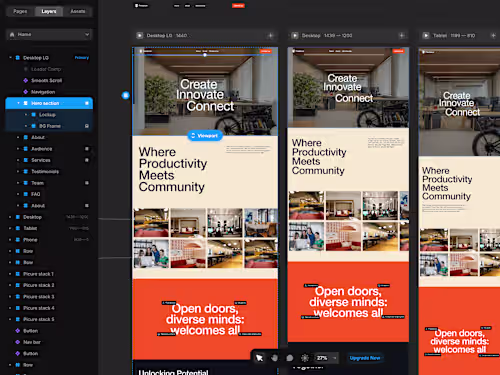The height and width of the screenshot is (375, 500).
Task: Switch to the Layers tab
Action: [49, 11]
